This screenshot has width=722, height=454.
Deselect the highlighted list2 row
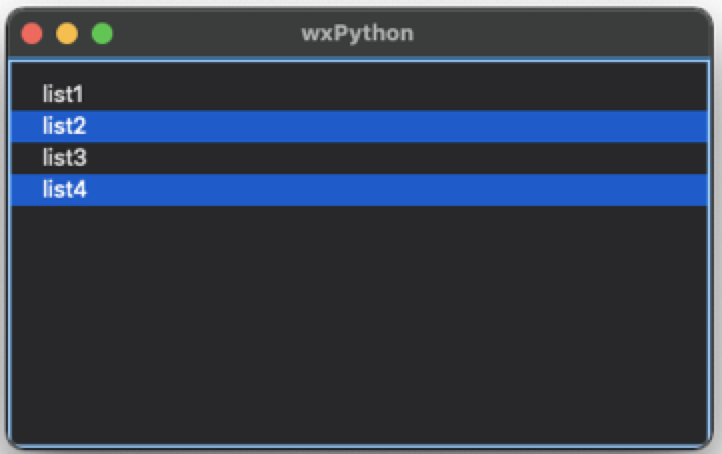[359, 126]
